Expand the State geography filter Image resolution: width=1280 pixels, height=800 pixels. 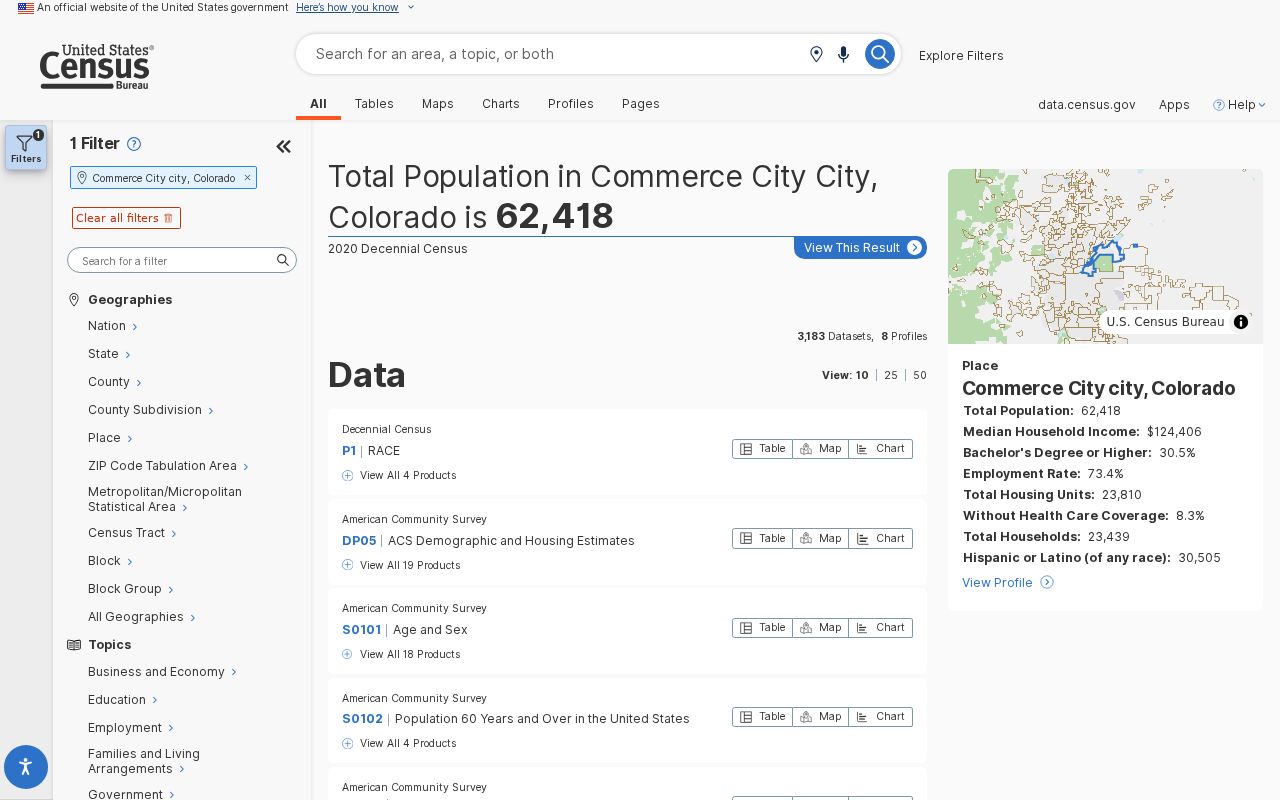[x=109, y=354]
